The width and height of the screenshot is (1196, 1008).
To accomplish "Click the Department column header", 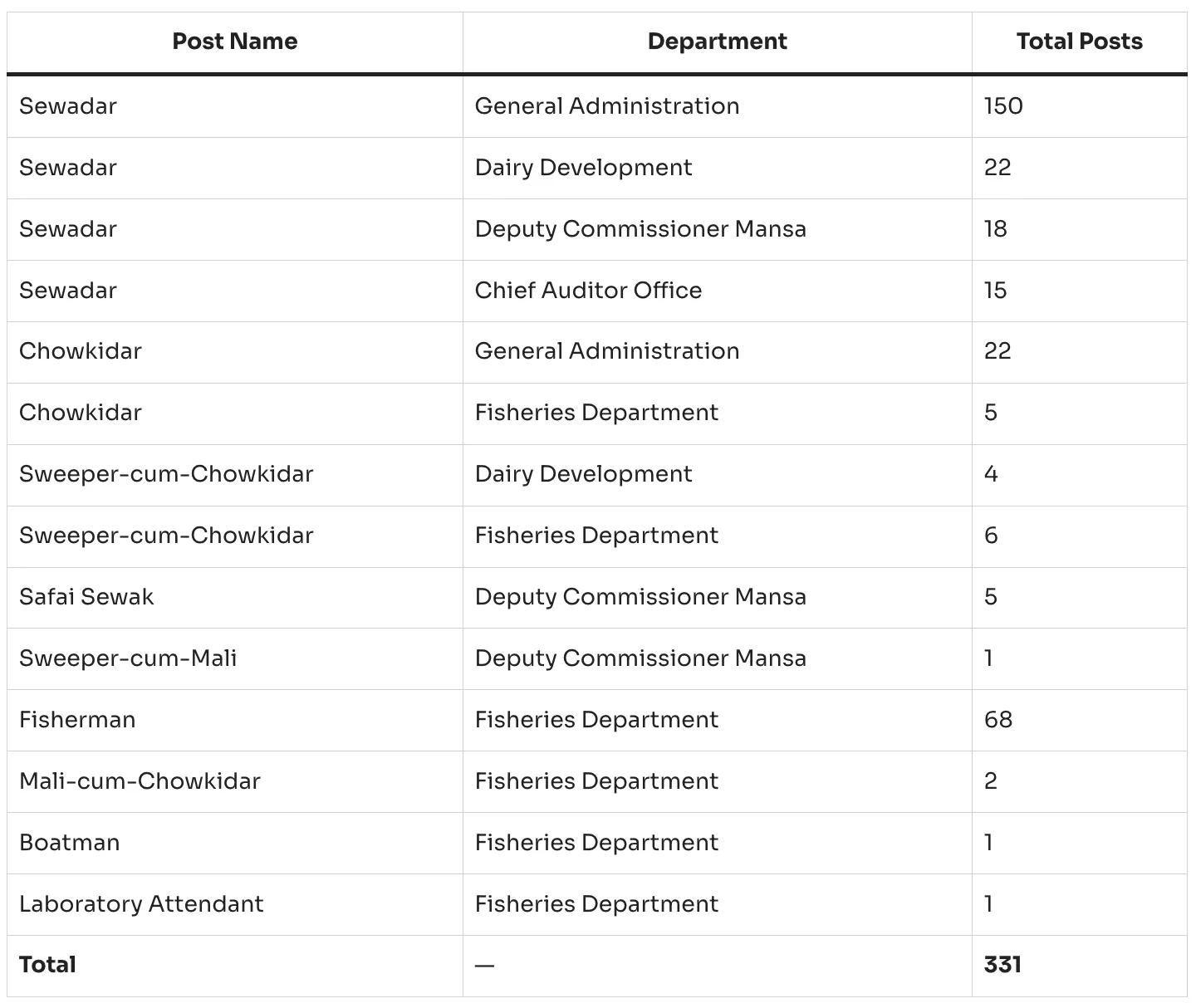I will pos(717,42).
